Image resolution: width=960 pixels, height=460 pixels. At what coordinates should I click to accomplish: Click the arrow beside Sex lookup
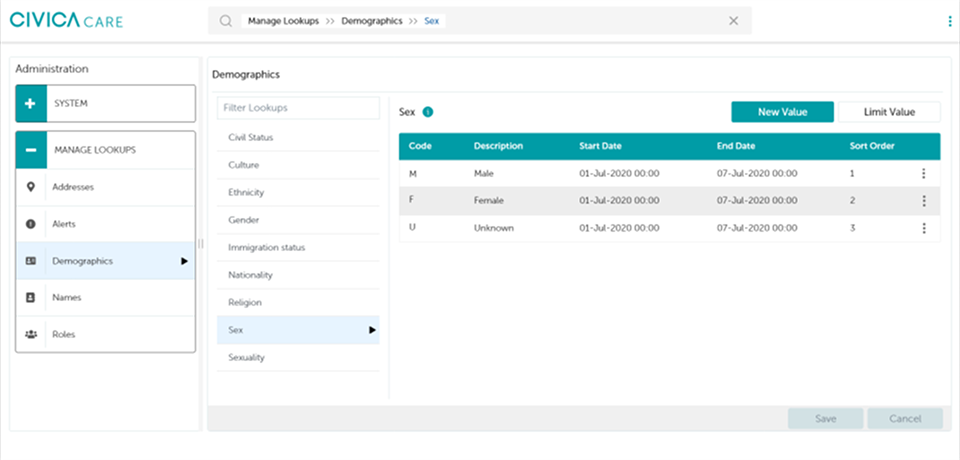[x=372, y=330]
